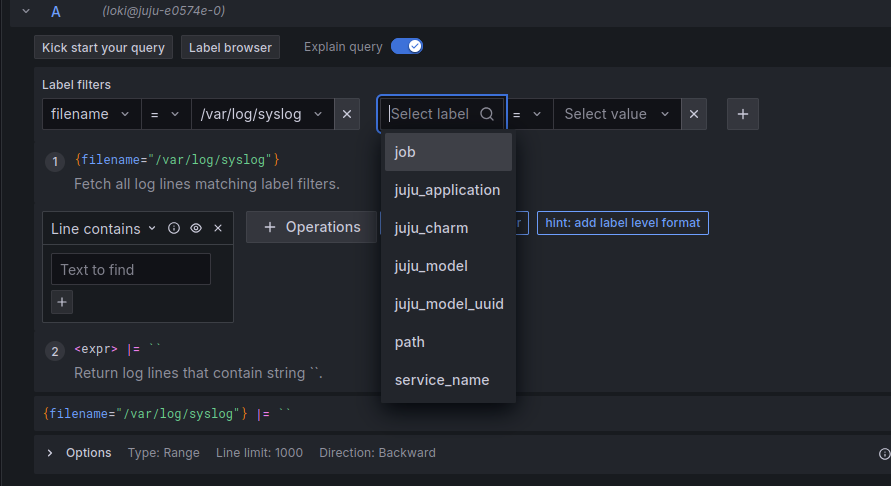Screen dimensions: 891x486
Task: Remove the Line contains operation
Action: (x=218, y=228)
